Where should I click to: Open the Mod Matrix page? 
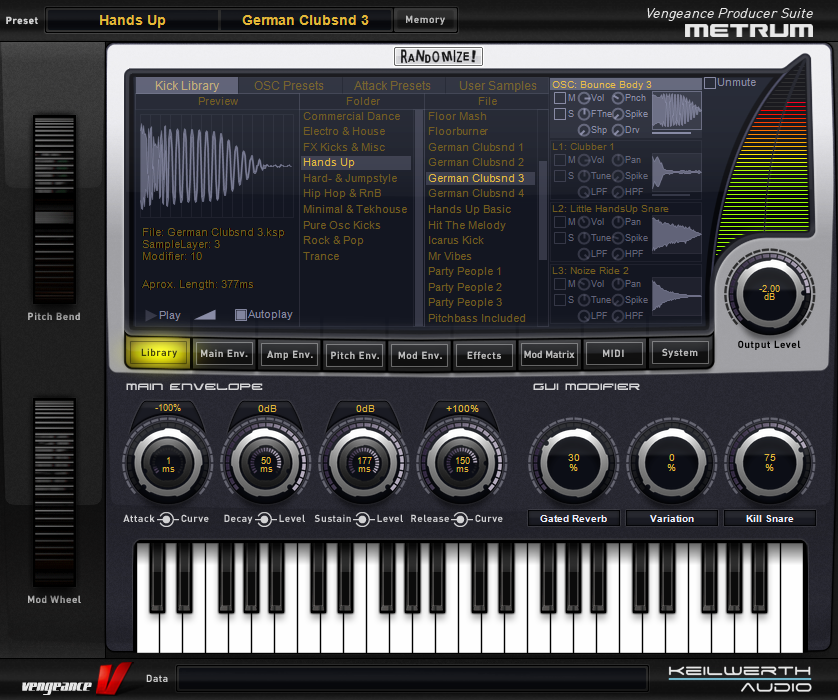point(549,354)
